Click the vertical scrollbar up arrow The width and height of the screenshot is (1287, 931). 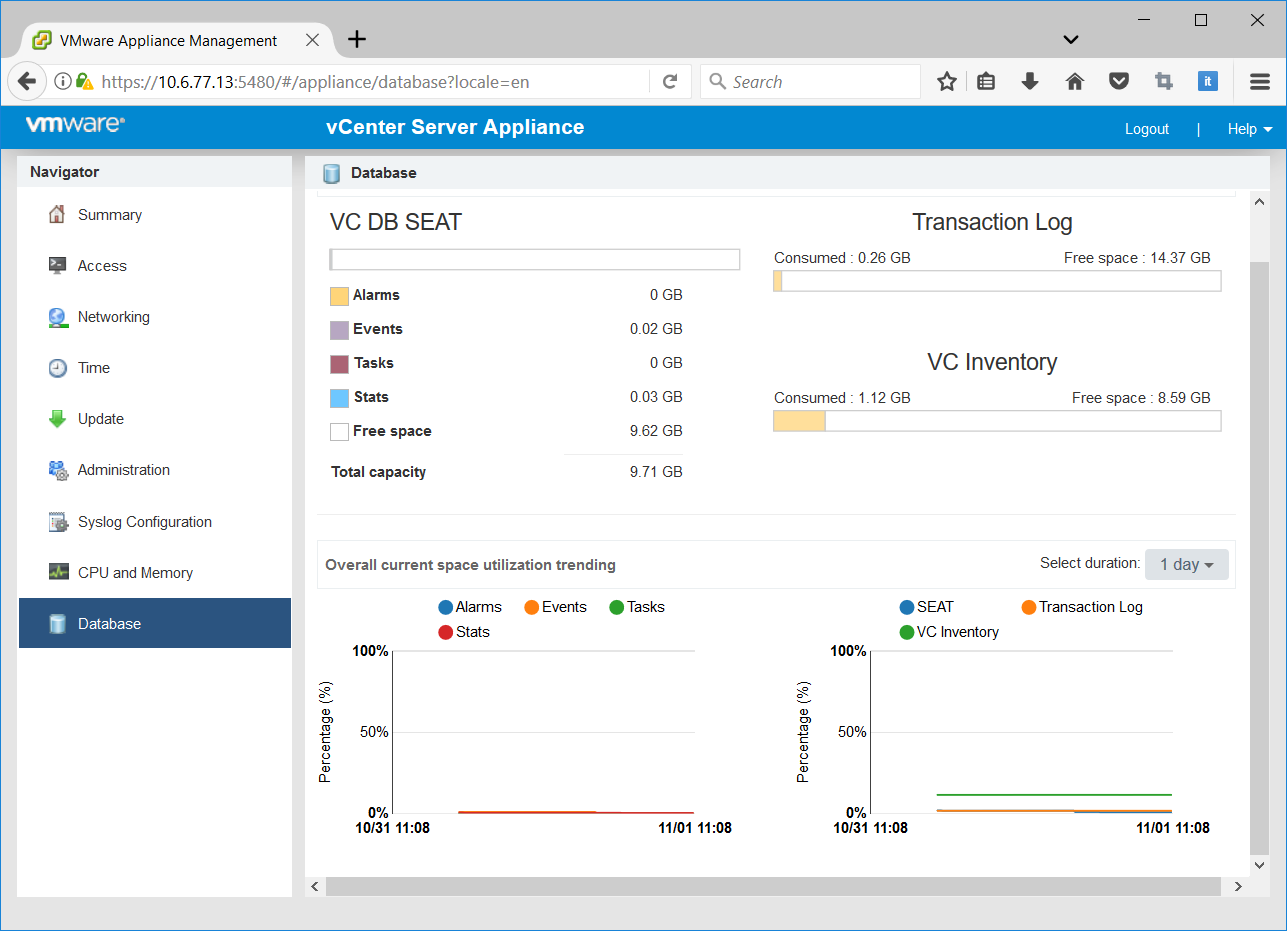point(1260,202)
